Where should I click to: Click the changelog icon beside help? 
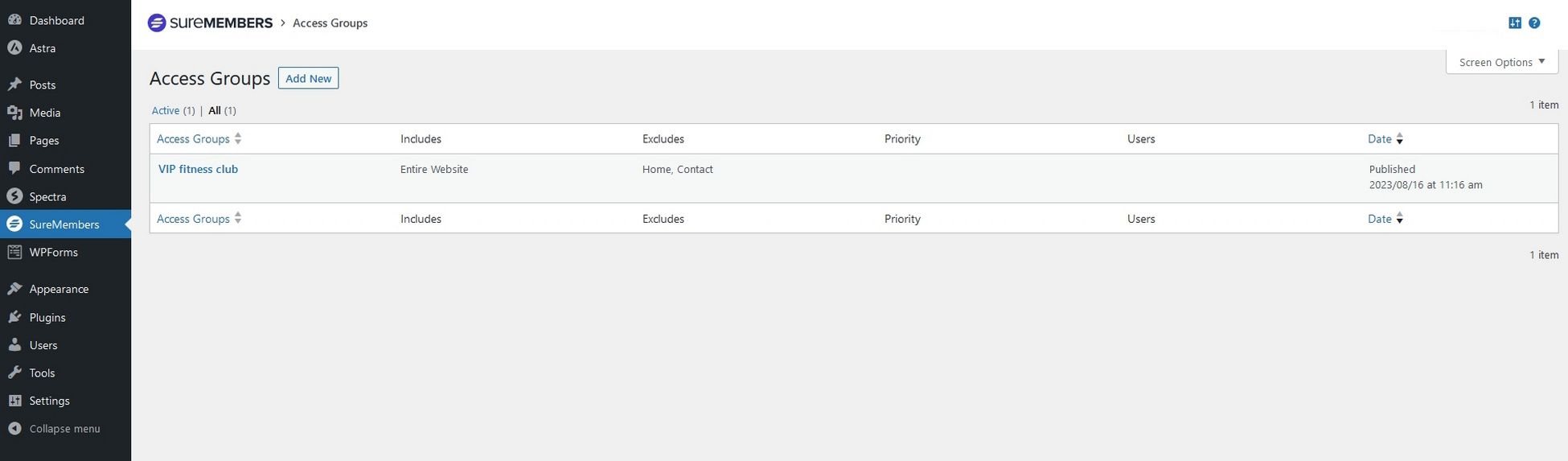pyautogui.click(x=1515, y=23)
